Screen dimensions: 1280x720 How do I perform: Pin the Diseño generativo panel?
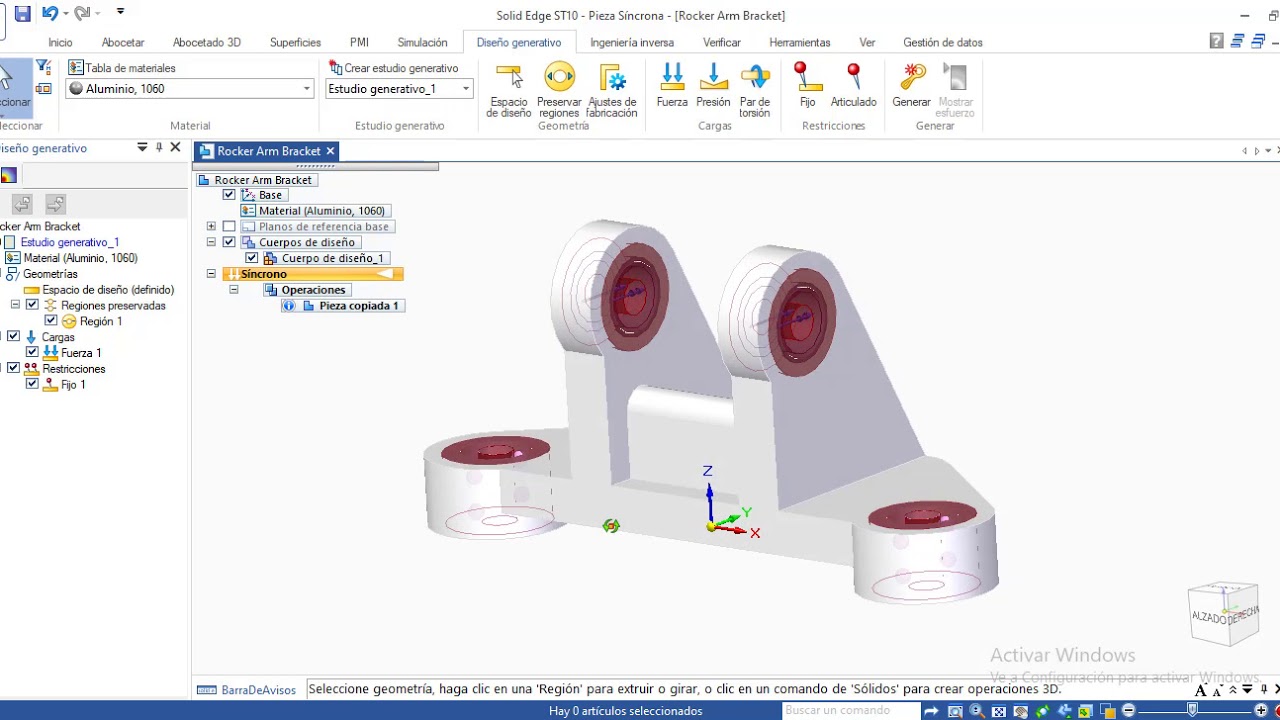159,148
